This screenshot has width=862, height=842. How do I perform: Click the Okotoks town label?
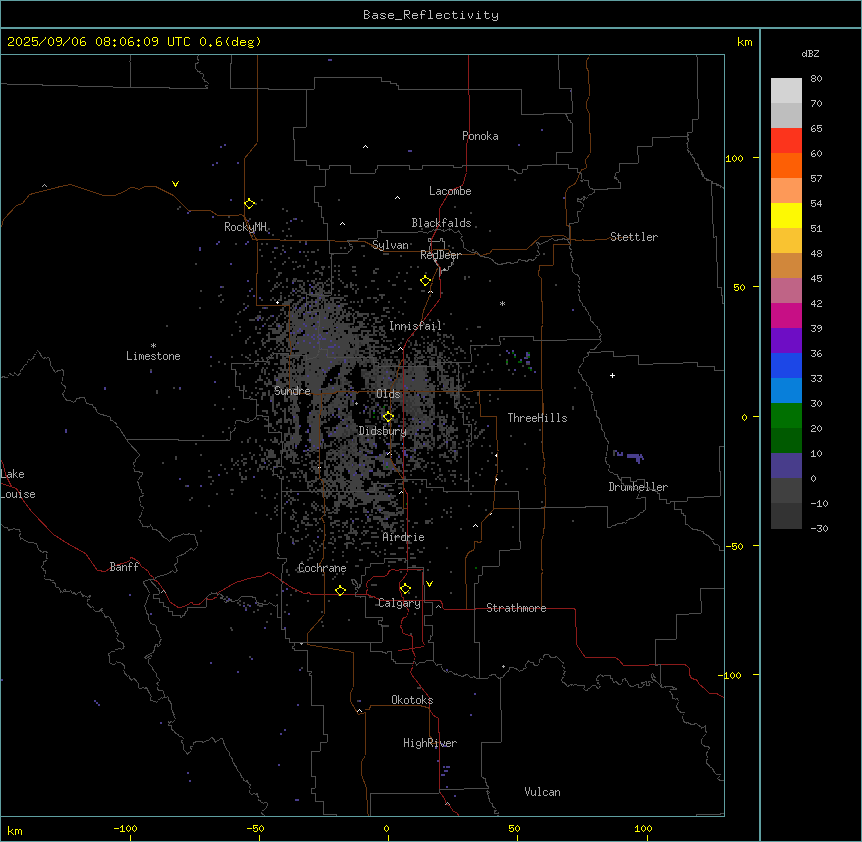412,700
